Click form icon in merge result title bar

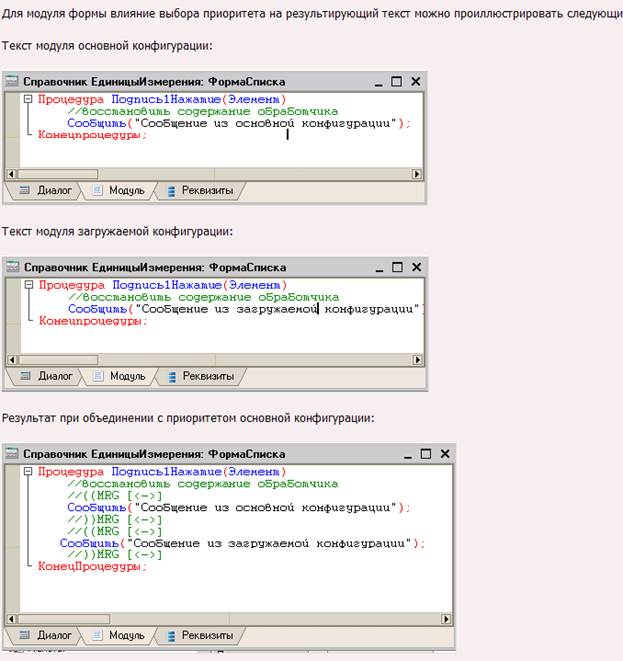point(12,454)
